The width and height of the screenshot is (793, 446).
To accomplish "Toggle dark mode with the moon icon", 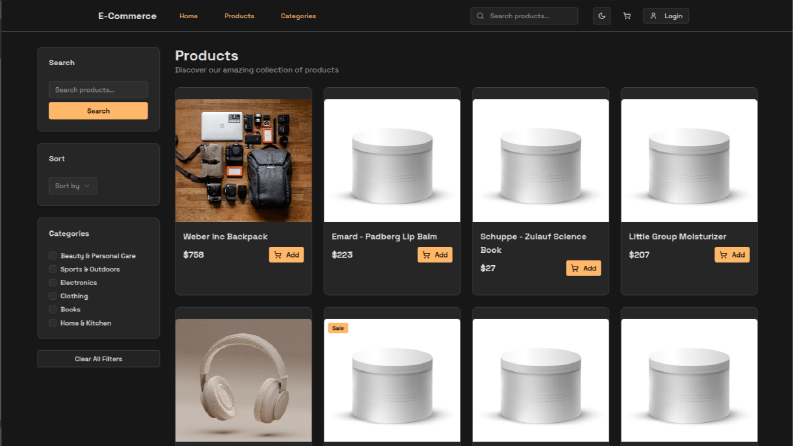I will pos(602,16).
